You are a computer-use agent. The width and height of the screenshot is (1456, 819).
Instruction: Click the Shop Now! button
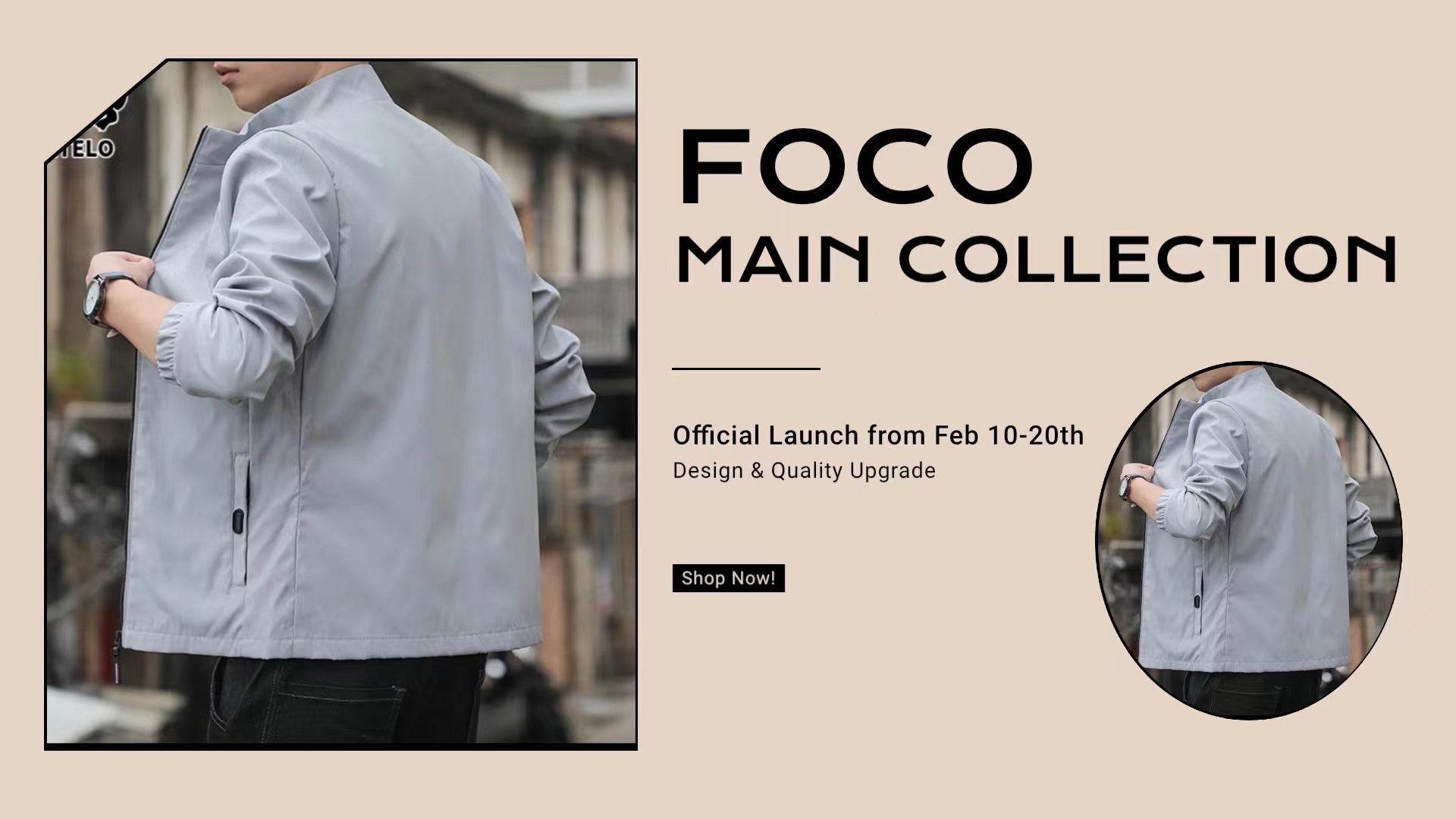pos(728,578)
